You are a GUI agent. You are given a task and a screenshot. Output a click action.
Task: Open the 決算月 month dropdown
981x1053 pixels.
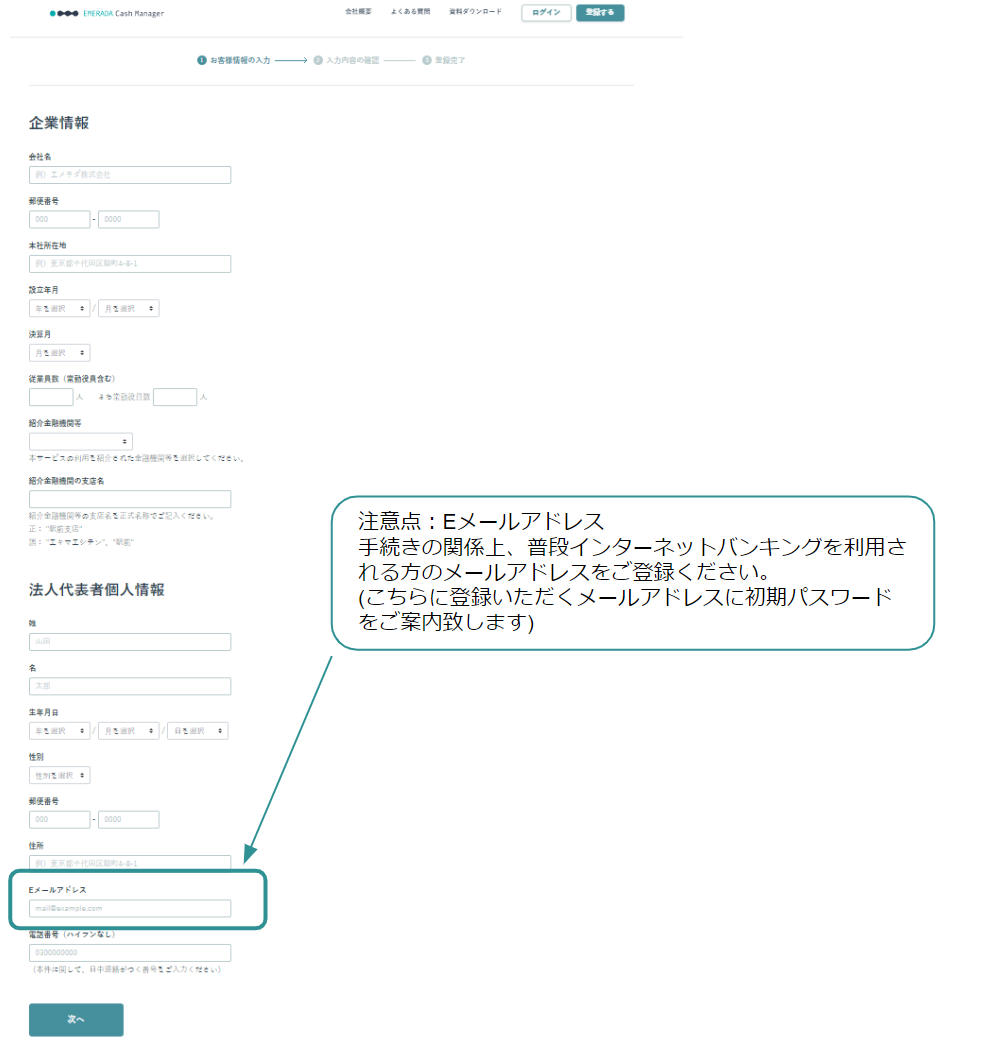pyautogui.click(x=59, y=353)
